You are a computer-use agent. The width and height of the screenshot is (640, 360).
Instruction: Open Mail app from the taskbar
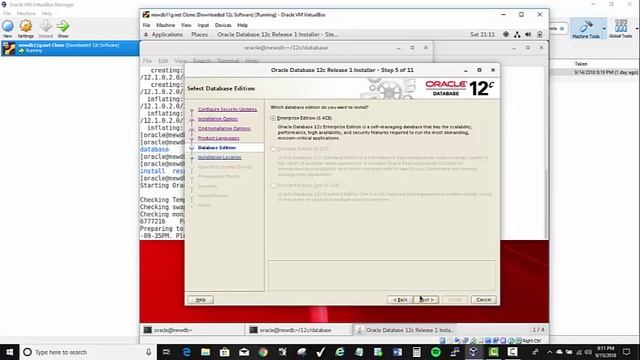pos(244,352)
